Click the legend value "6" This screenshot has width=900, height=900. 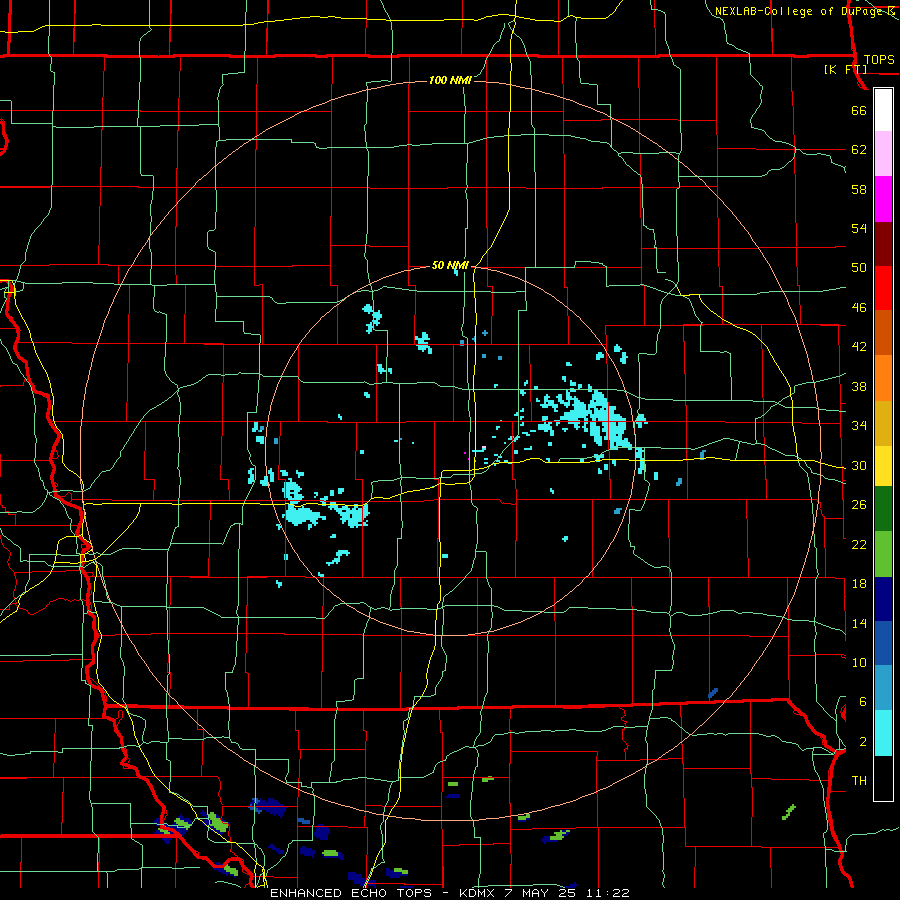[863, 702]
